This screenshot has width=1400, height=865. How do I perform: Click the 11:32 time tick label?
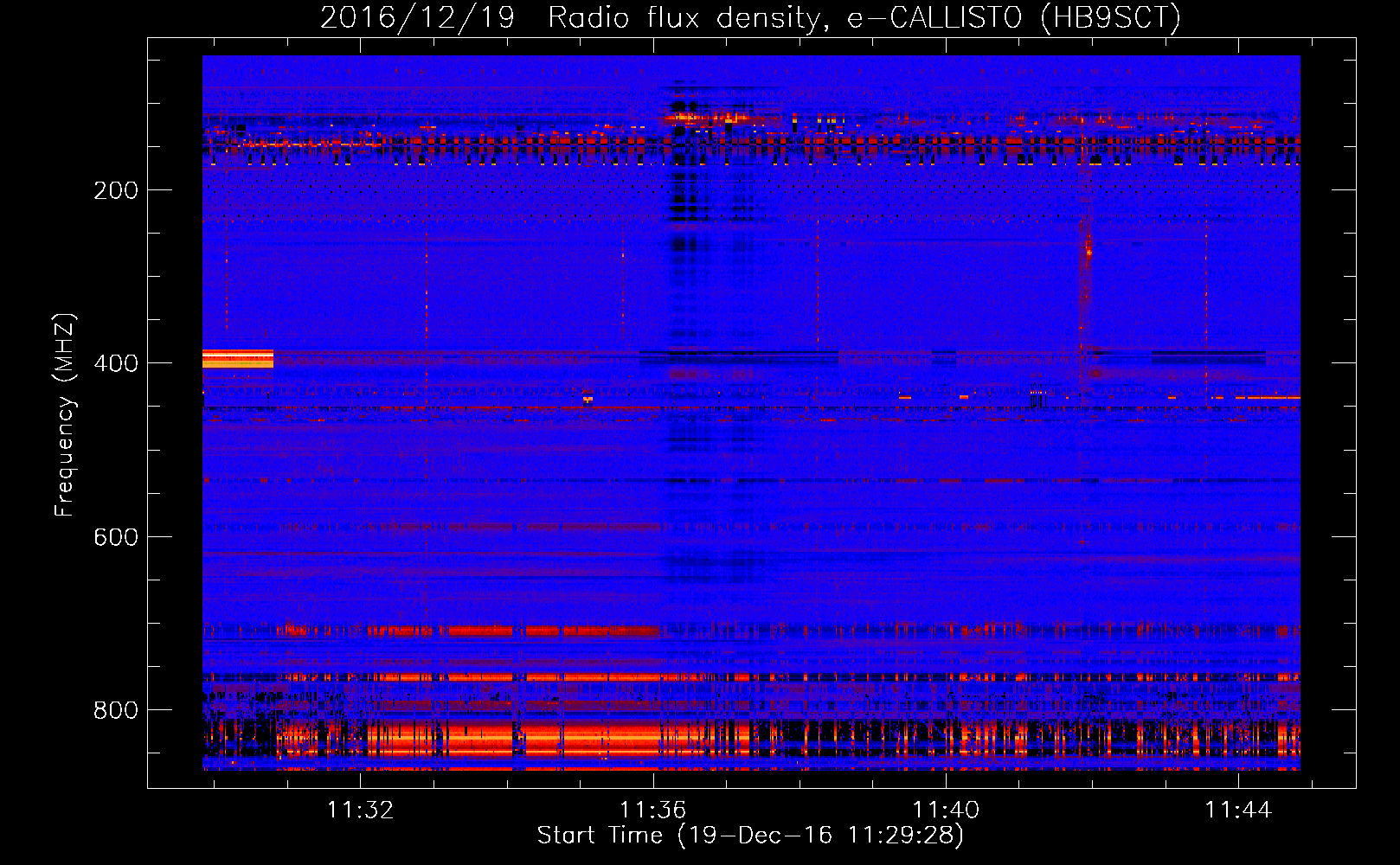tap(360, 810)
